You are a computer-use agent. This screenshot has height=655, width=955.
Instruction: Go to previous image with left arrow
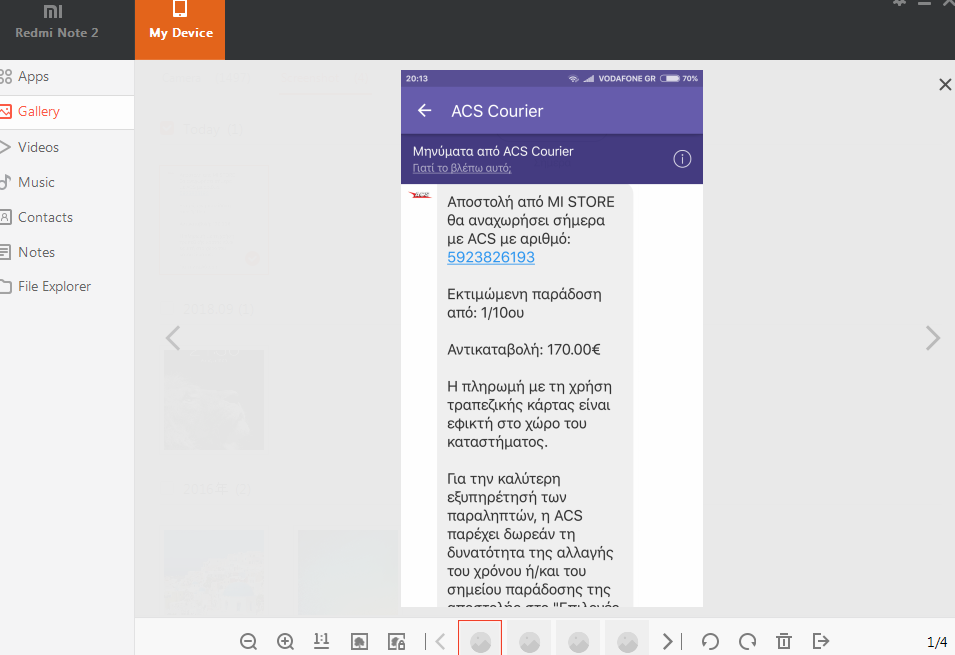[x=173, y=338]
